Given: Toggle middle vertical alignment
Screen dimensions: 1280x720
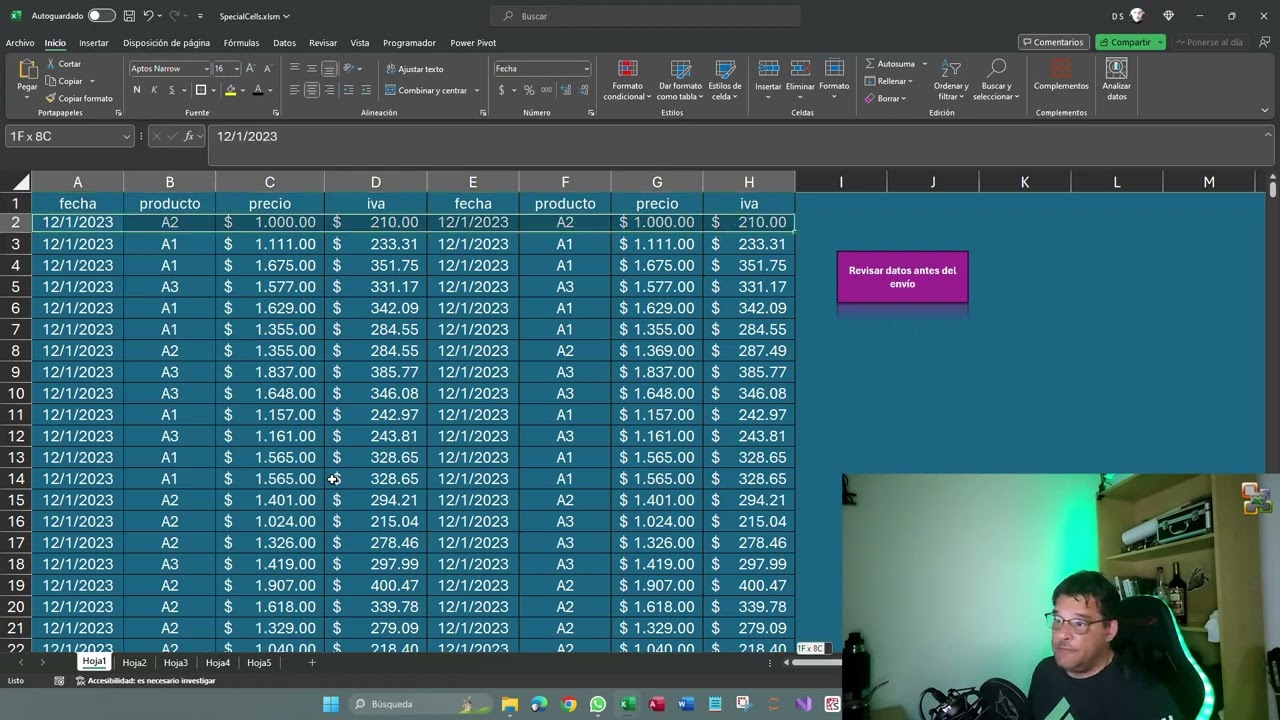Looking at the screenshot, I should [x=311, y=68].
